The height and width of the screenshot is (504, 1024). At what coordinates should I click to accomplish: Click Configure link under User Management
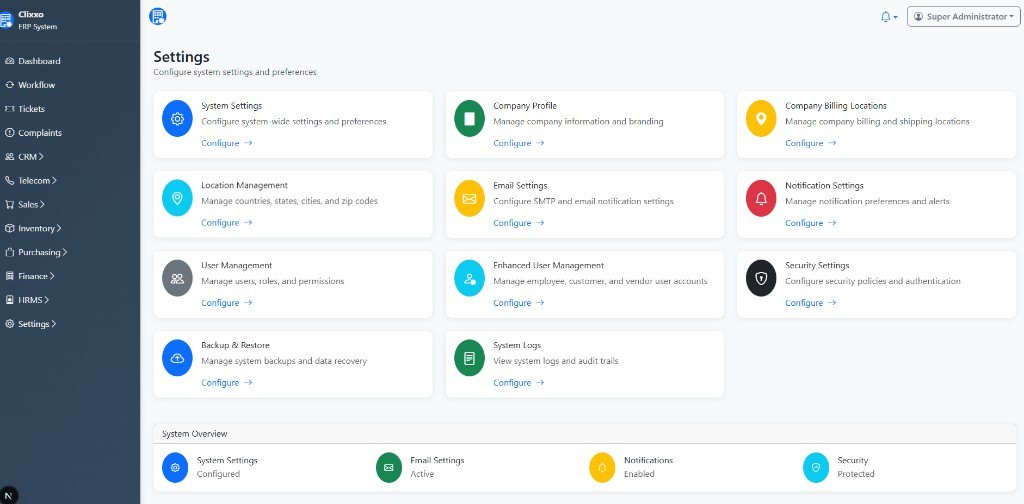coord(227,303)
